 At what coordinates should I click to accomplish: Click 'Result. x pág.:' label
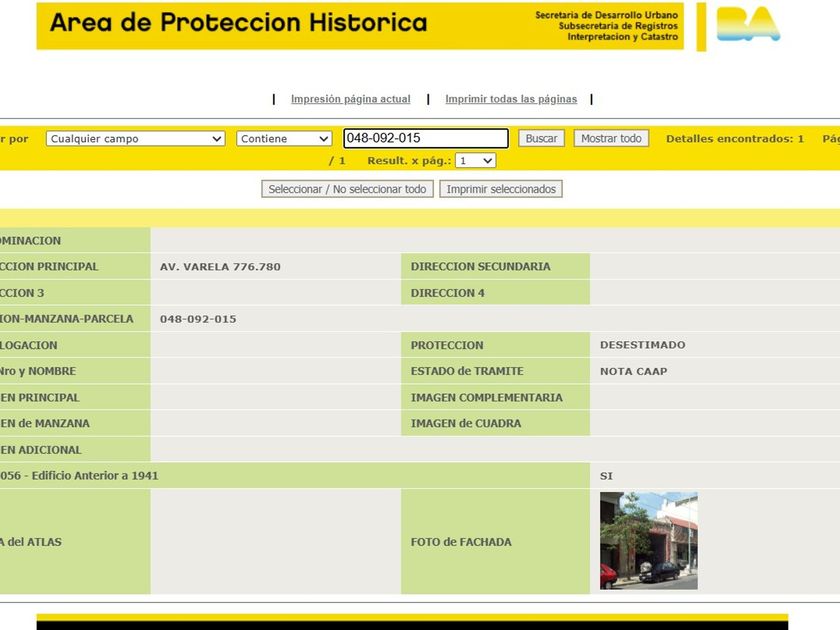[409, 161]
